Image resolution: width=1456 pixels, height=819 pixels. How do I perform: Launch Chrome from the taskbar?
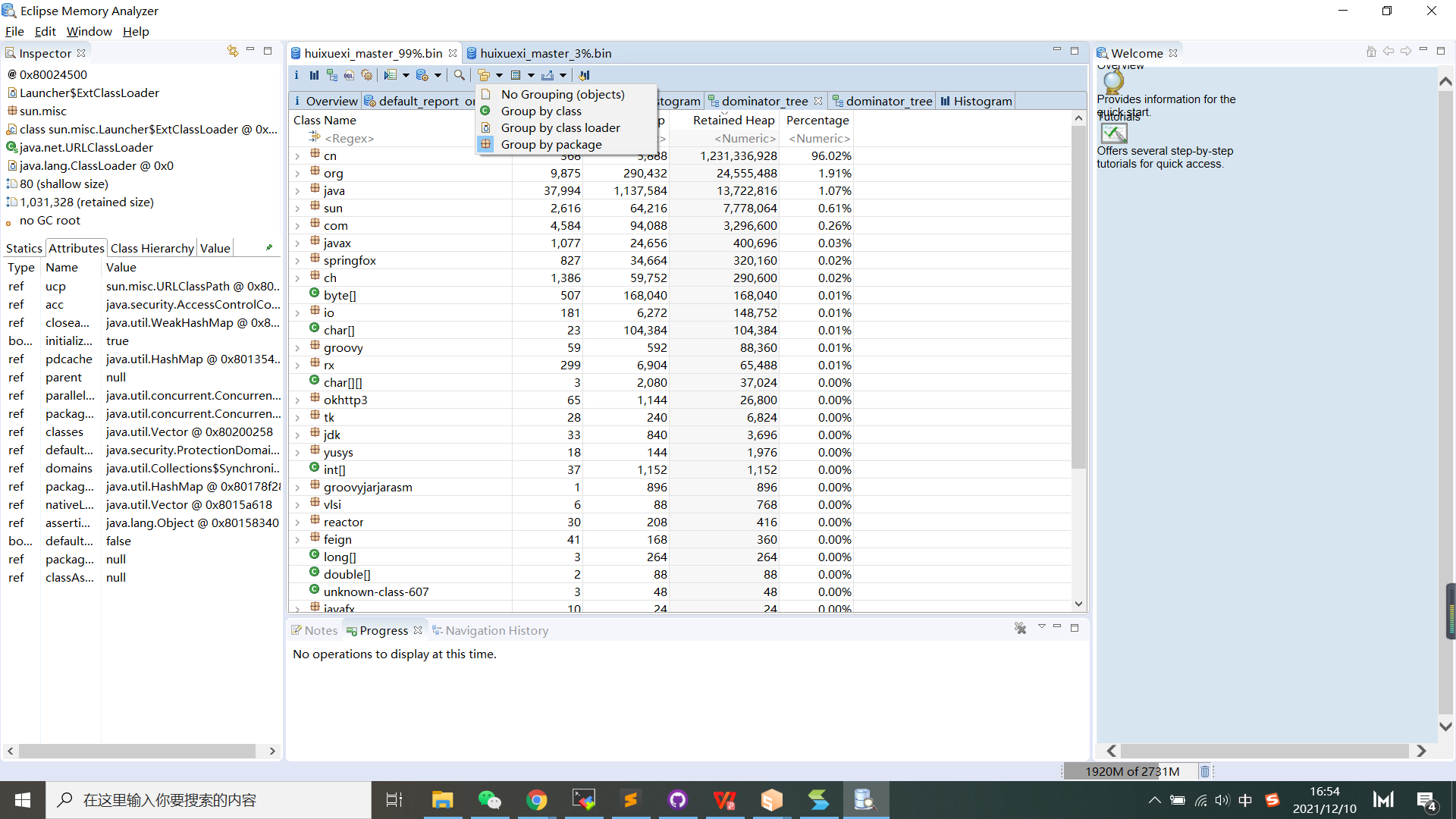[x=537, y=800]
